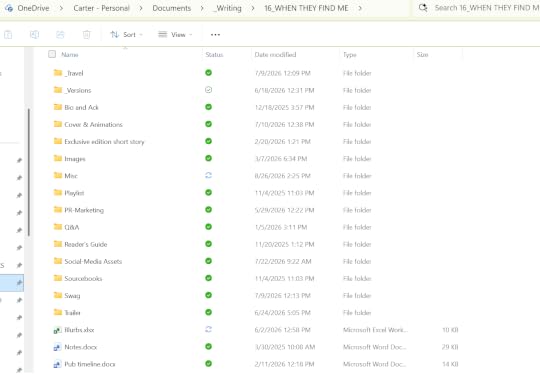The width and height of the screenshot is (540, 375).
Task: Click the syncing status icon for Misc
Action: tap(208, 175)
